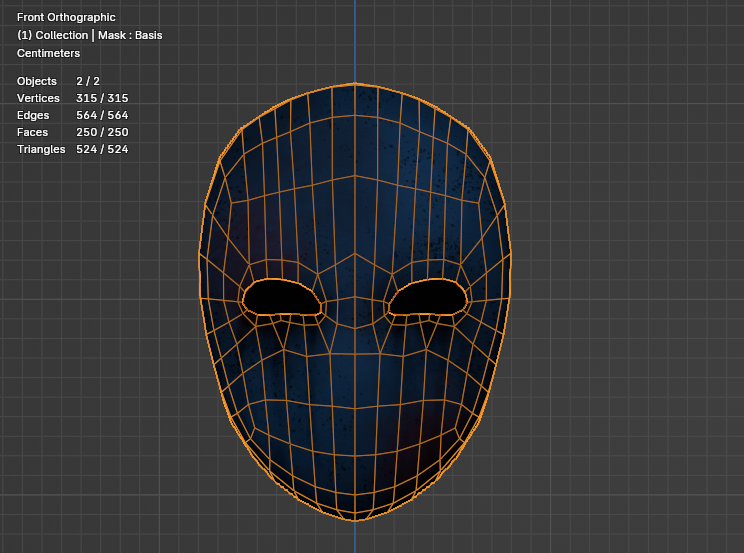Click the (1) Collection text
The height and width of the screenshot is (553, 744).
click(52, 35)
